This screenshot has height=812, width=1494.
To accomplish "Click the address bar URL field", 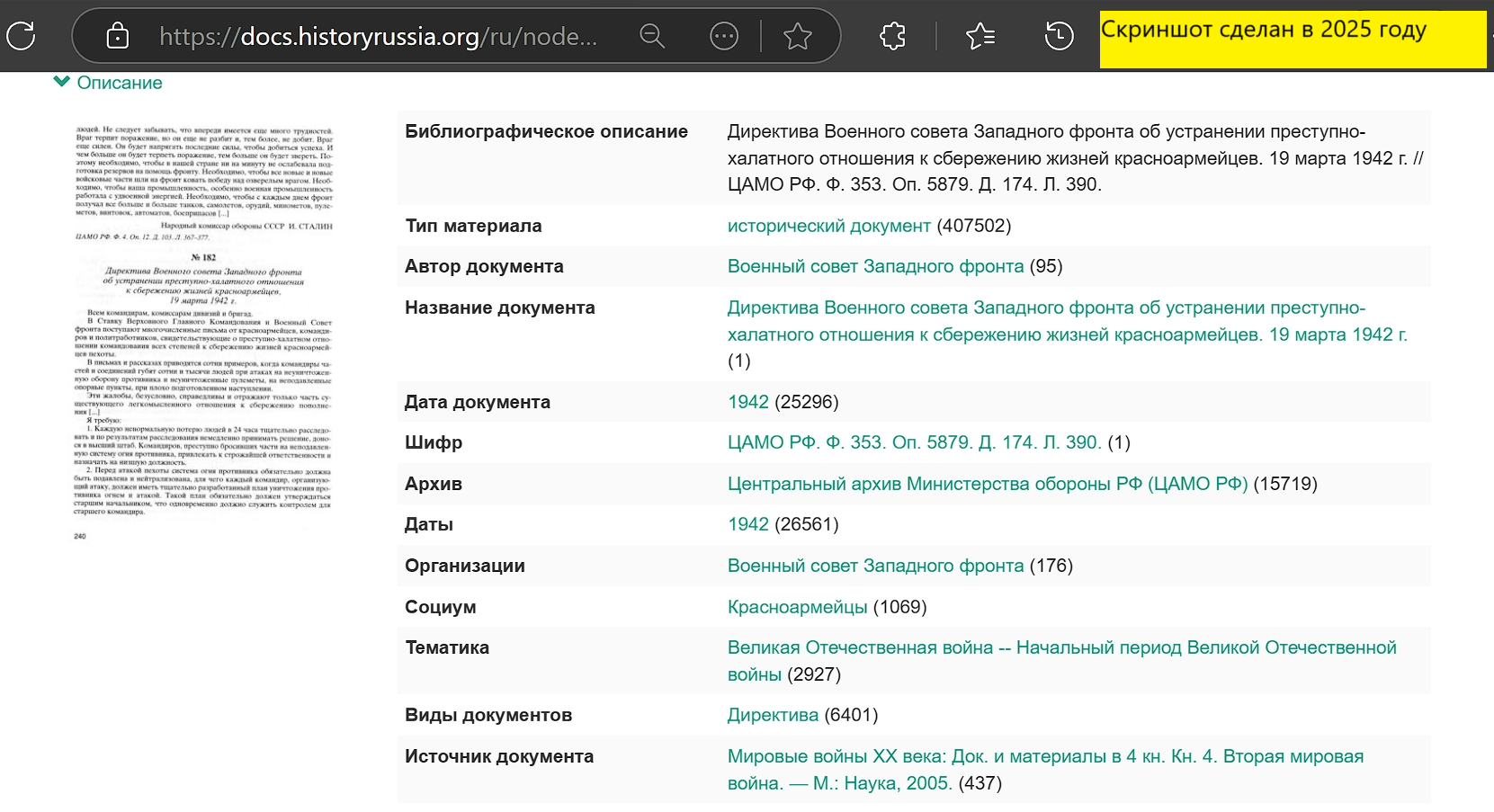I will (378, 36).
